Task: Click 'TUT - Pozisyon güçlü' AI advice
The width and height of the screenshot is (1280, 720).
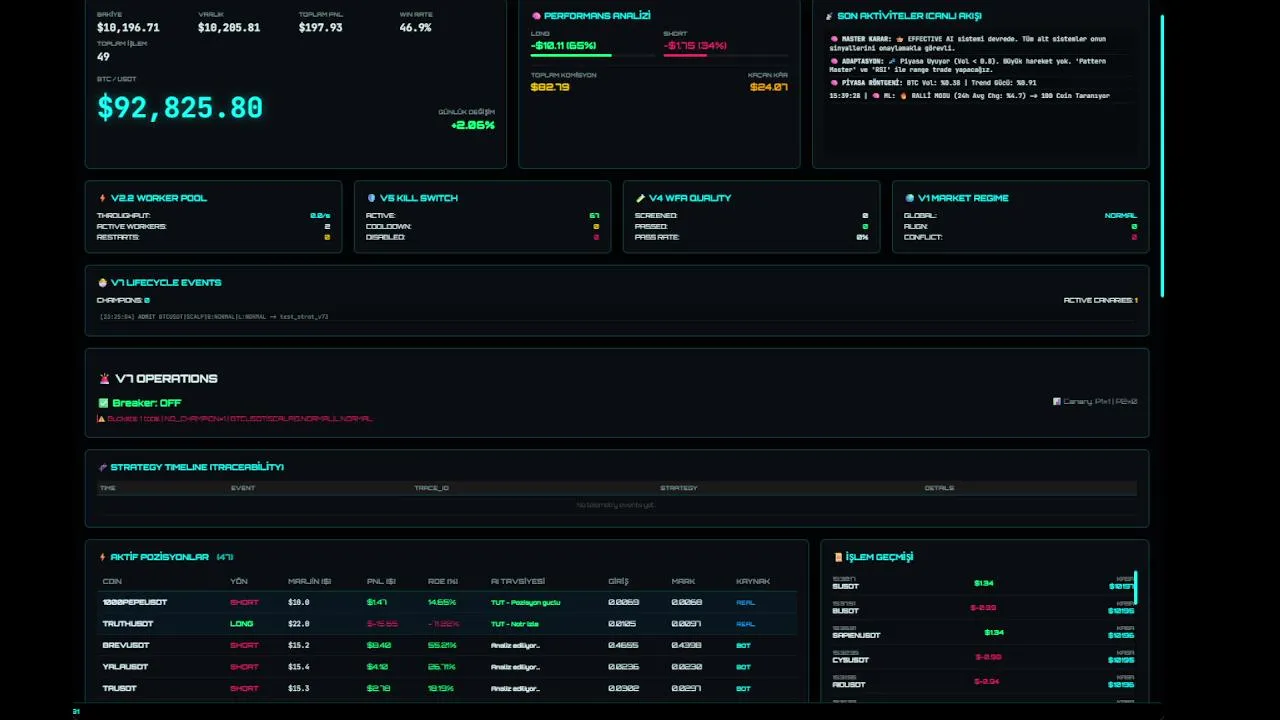Action: 526,602
